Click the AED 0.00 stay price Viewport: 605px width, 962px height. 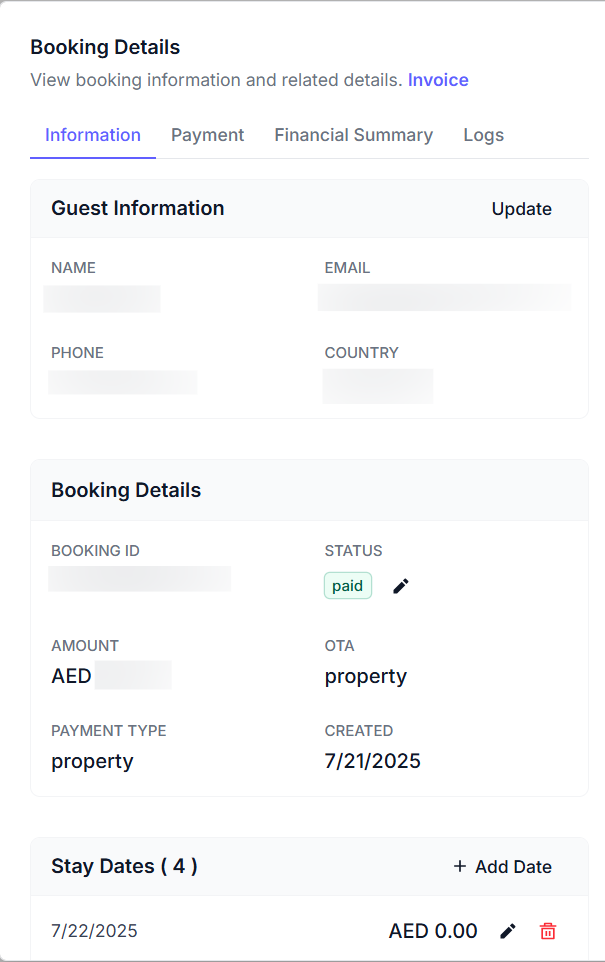(433, 931)
